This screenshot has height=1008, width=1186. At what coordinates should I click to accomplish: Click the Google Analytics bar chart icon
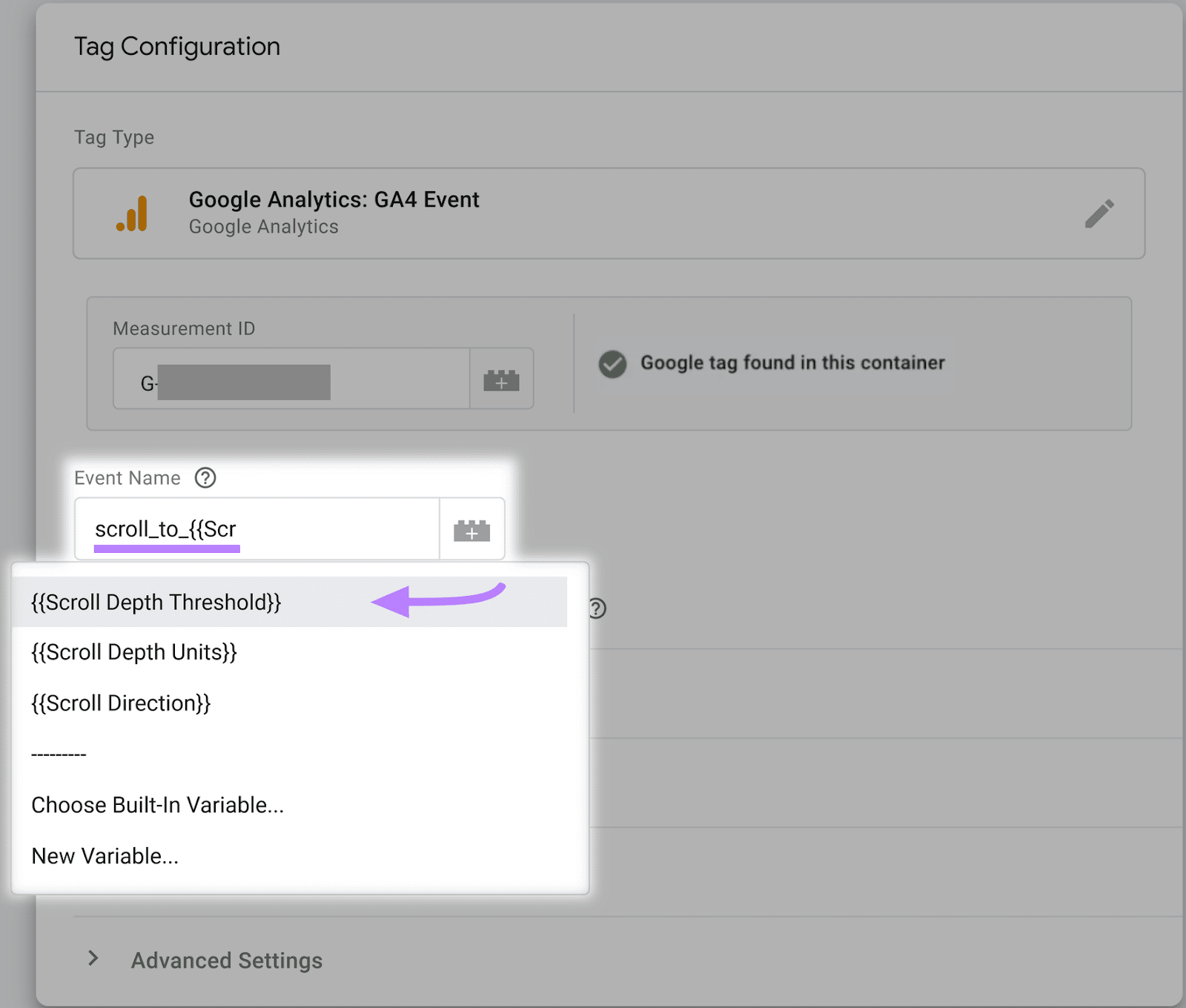click(133, 213)
